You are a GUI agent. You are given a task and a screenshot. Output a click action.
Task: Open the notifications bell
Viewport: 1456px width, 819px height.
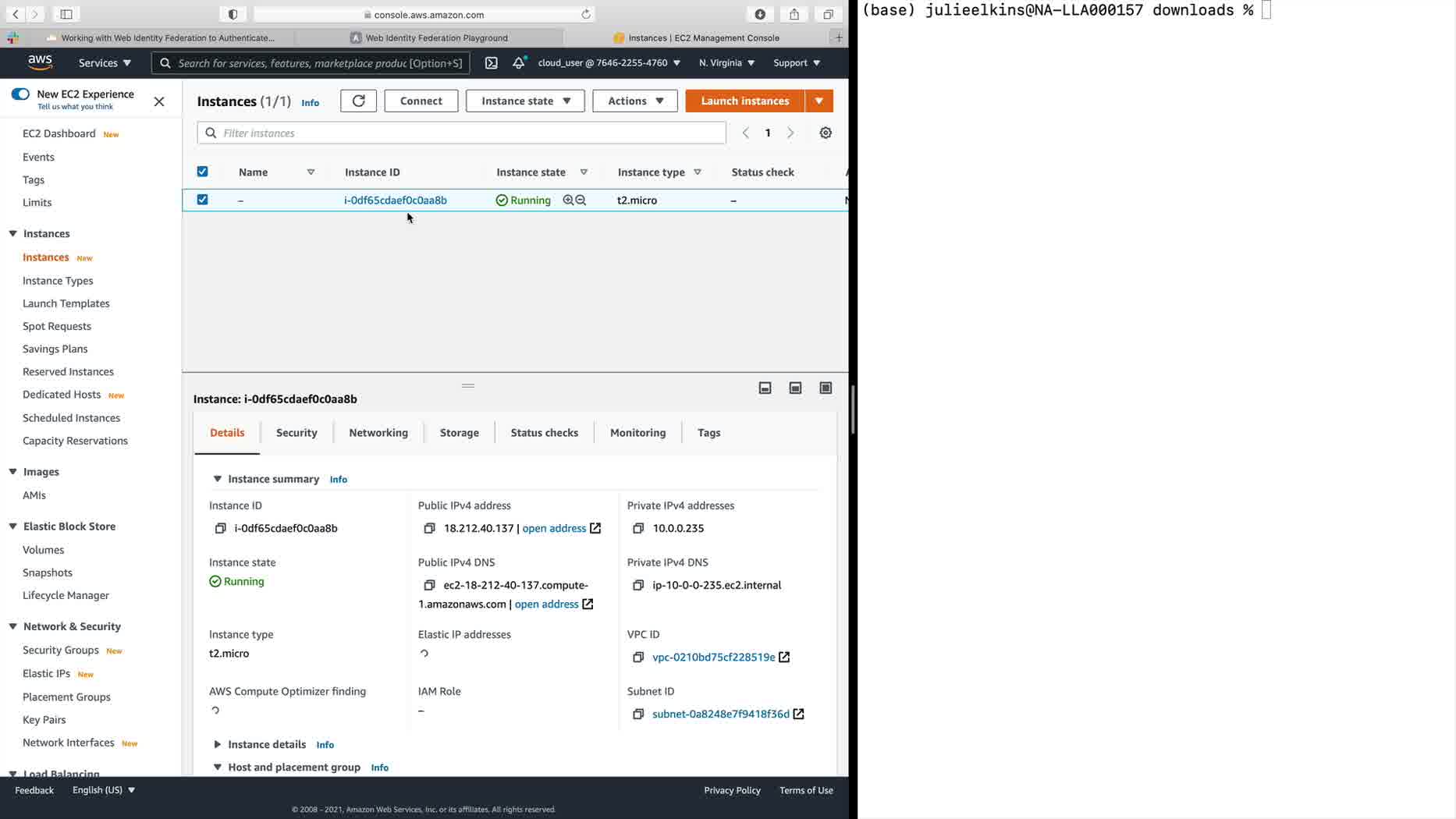tap(519, 62)
